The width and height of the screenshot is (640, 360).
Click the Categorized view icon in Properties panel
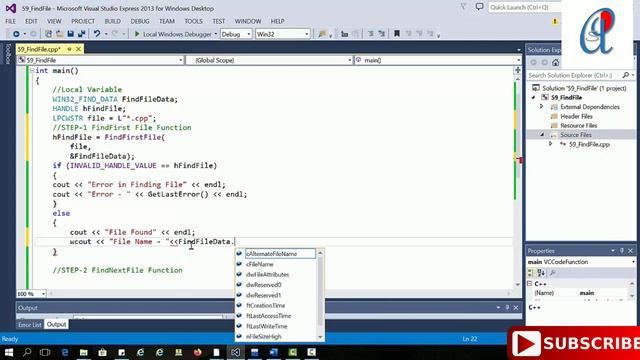click(x=531, y=273)
